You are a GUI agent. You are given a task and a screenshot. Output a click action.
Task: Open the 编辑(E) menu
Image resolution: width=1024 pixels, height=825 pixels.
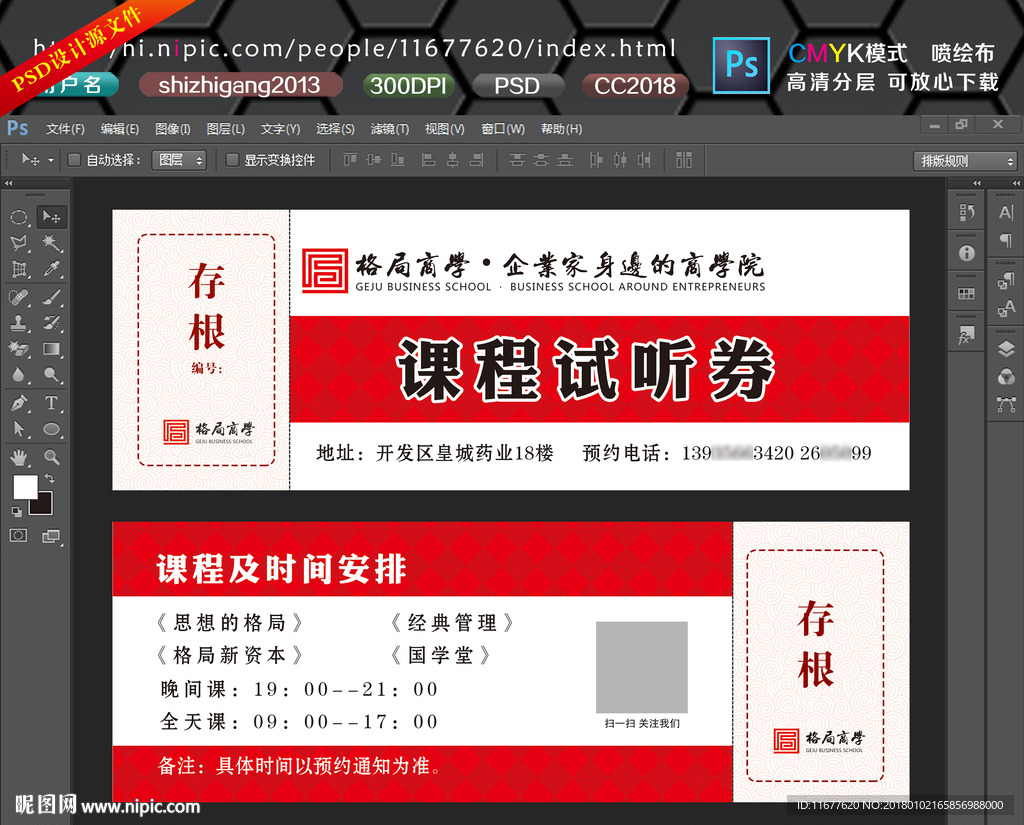pyautogui.click(x=120, y=129)
